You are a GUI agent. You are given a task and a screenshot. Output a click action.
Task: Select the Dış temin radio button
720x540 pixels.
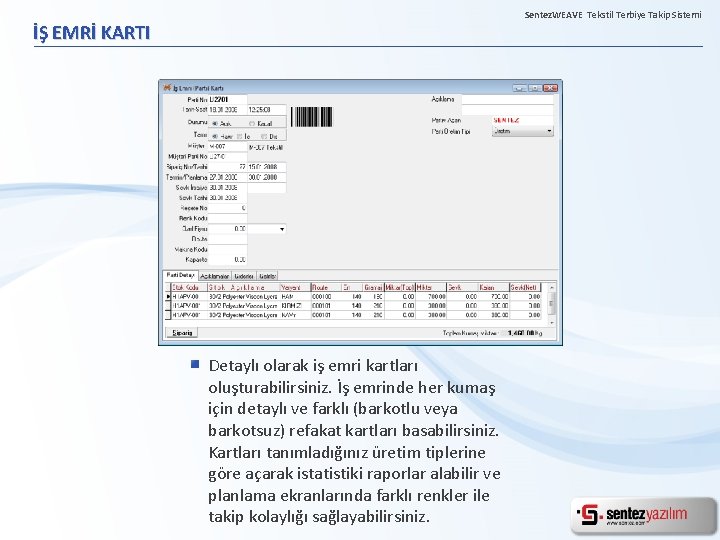click(x=264, y=136)
